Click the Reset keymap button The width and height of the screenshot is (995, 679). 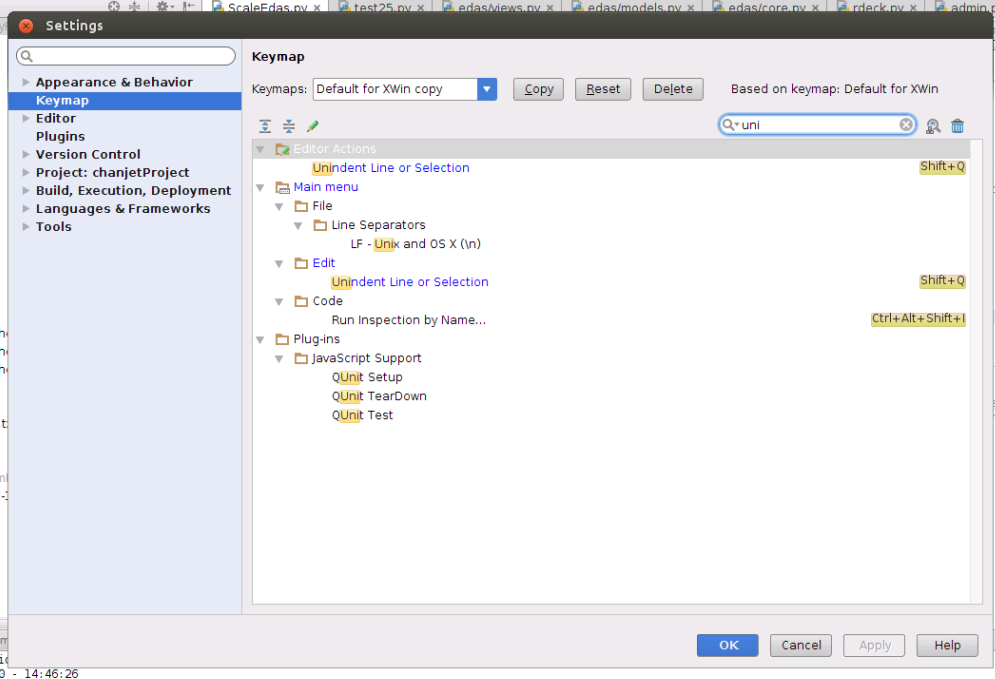click(x=603, y=89)
